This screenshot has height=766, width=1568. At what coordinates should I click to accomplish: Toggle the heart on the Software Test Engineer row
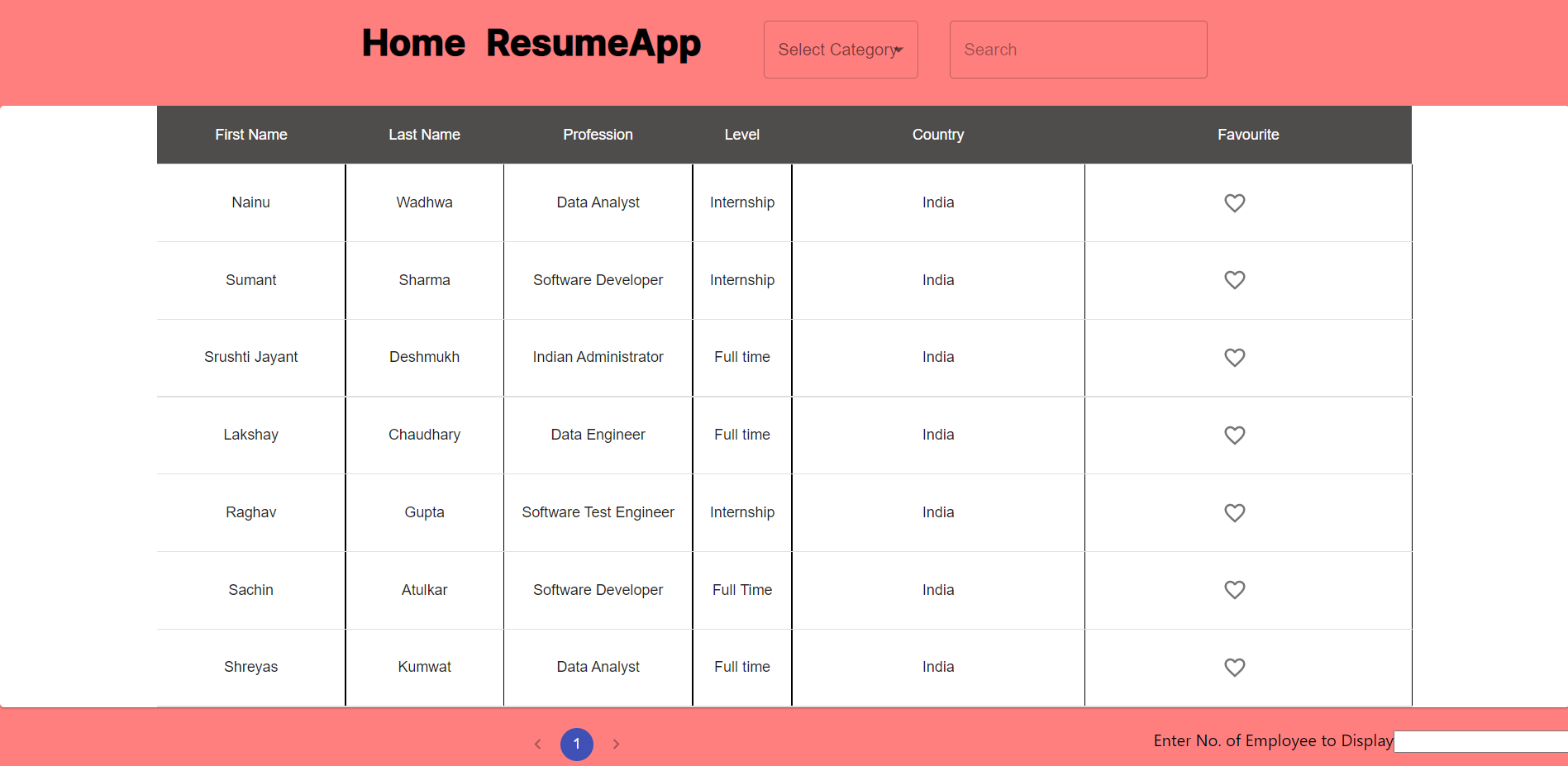(x=1234, y=512)
